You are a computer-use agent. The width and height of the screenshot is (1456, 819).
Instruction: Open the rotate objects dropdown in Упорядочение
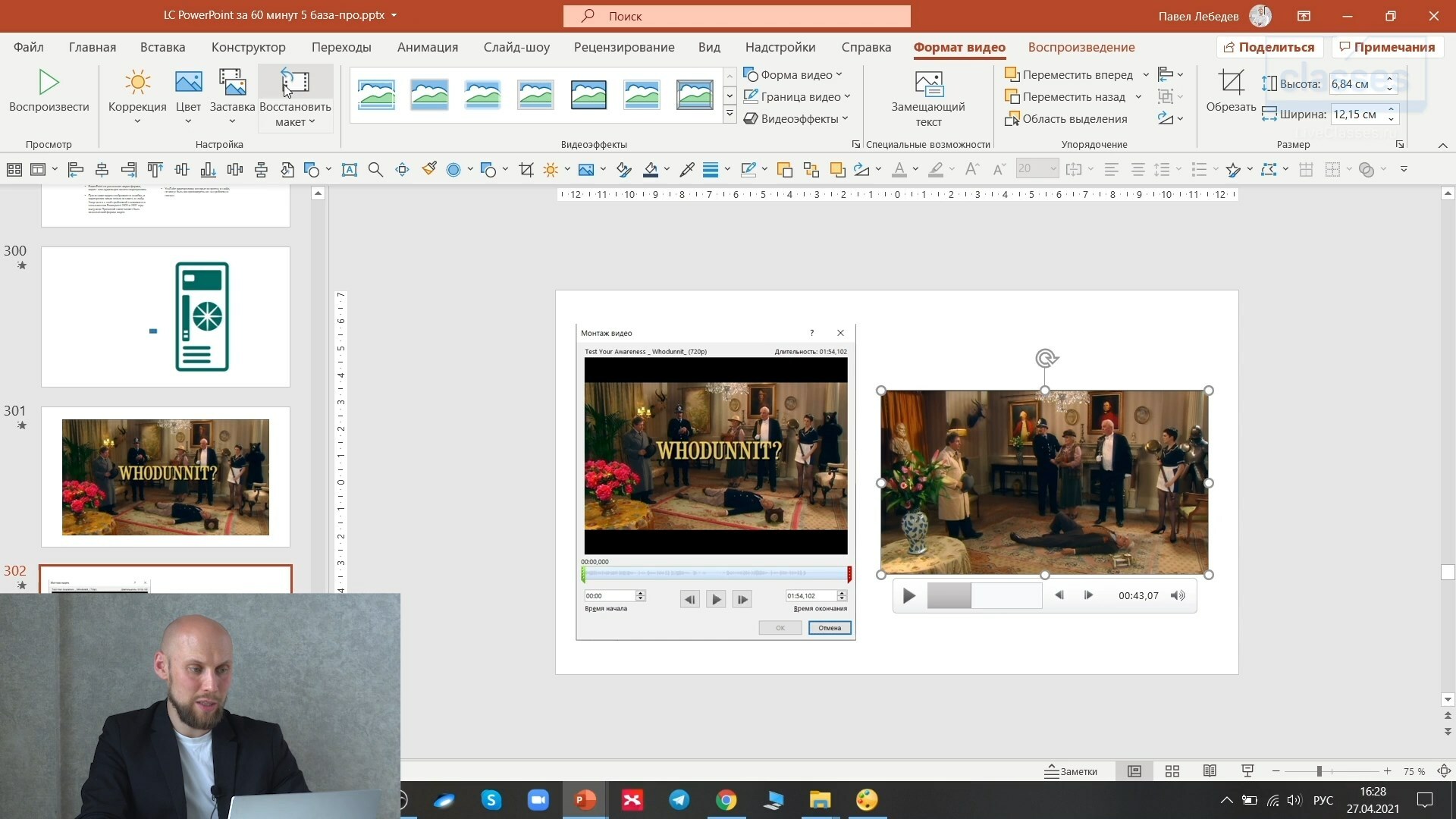(x=1170, y=118)
